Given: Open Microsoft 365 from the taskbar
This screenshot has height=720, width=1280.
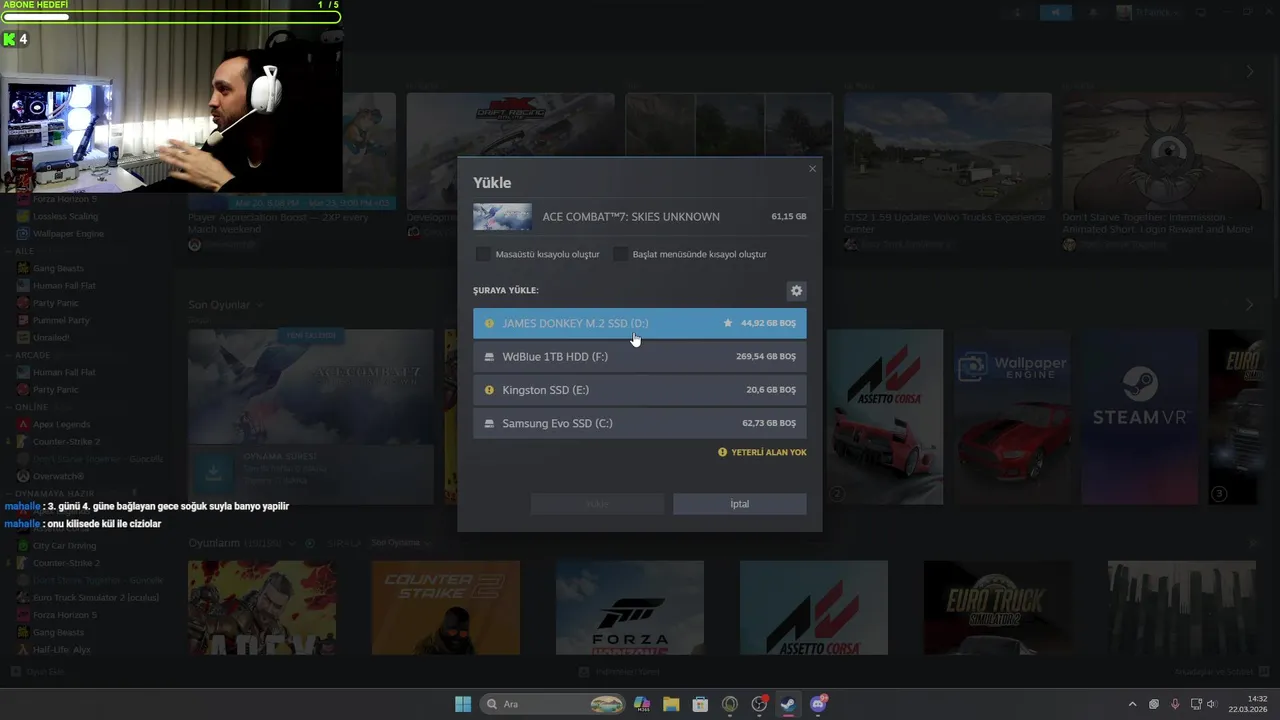Looking at the screenshot, I should (x=642, y=704).
